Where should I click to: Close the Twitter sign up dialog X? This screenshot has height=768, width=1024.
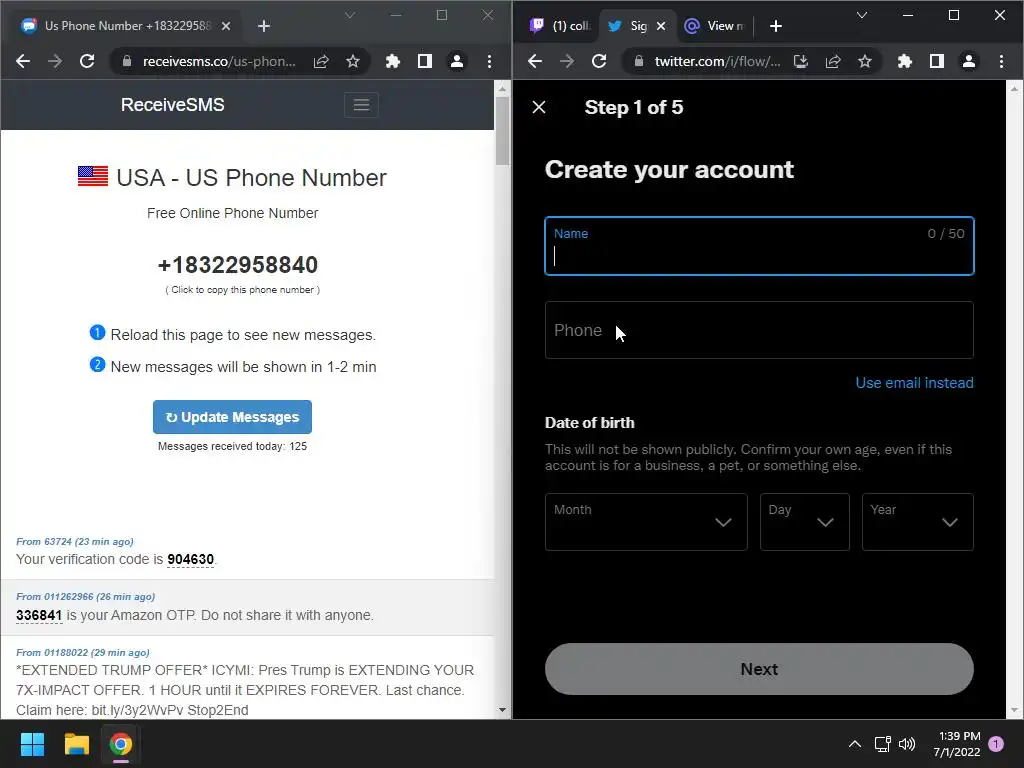539,107
